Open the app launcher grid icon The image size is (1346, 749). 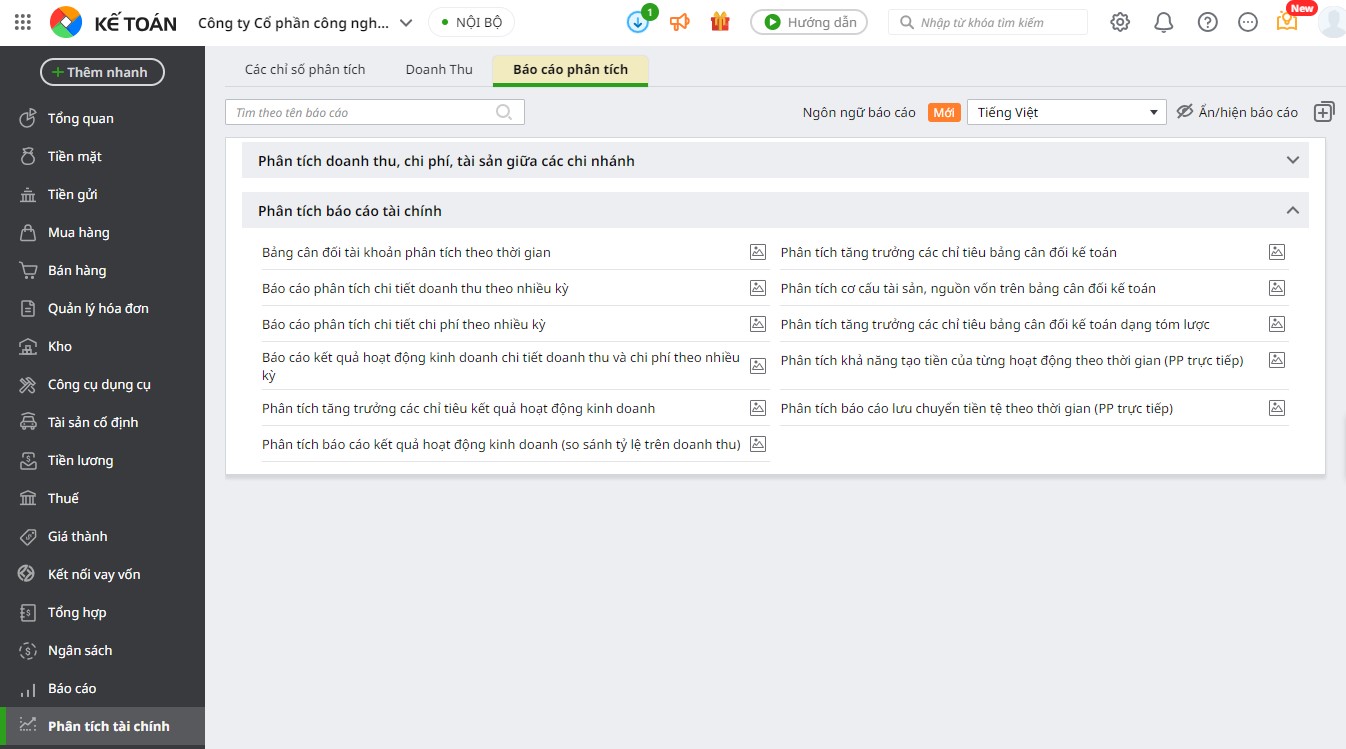pos(23,22)
